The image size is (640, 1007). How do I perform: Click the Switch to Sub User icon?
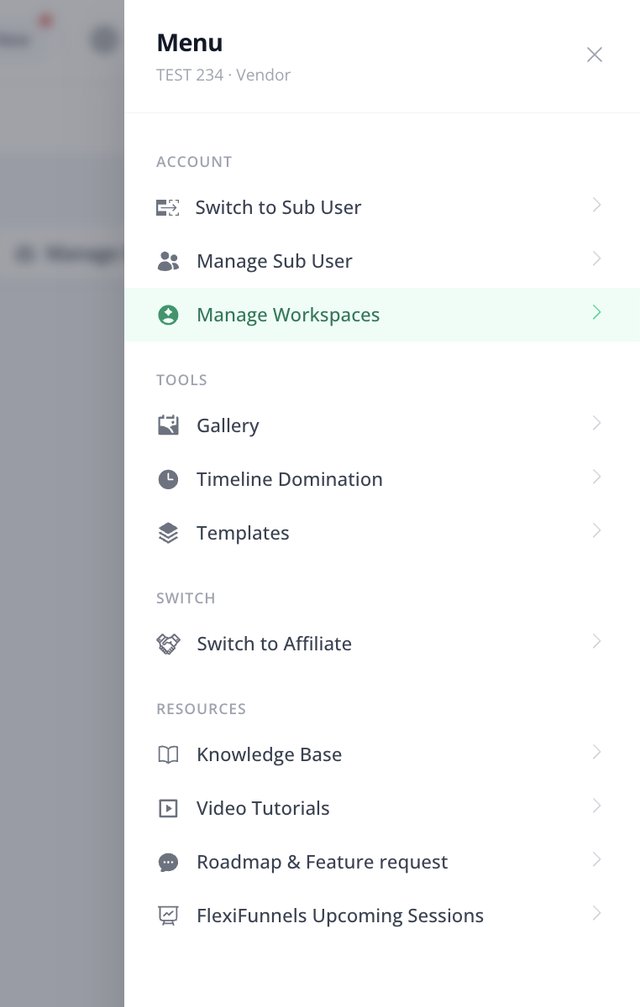point(168,207)
